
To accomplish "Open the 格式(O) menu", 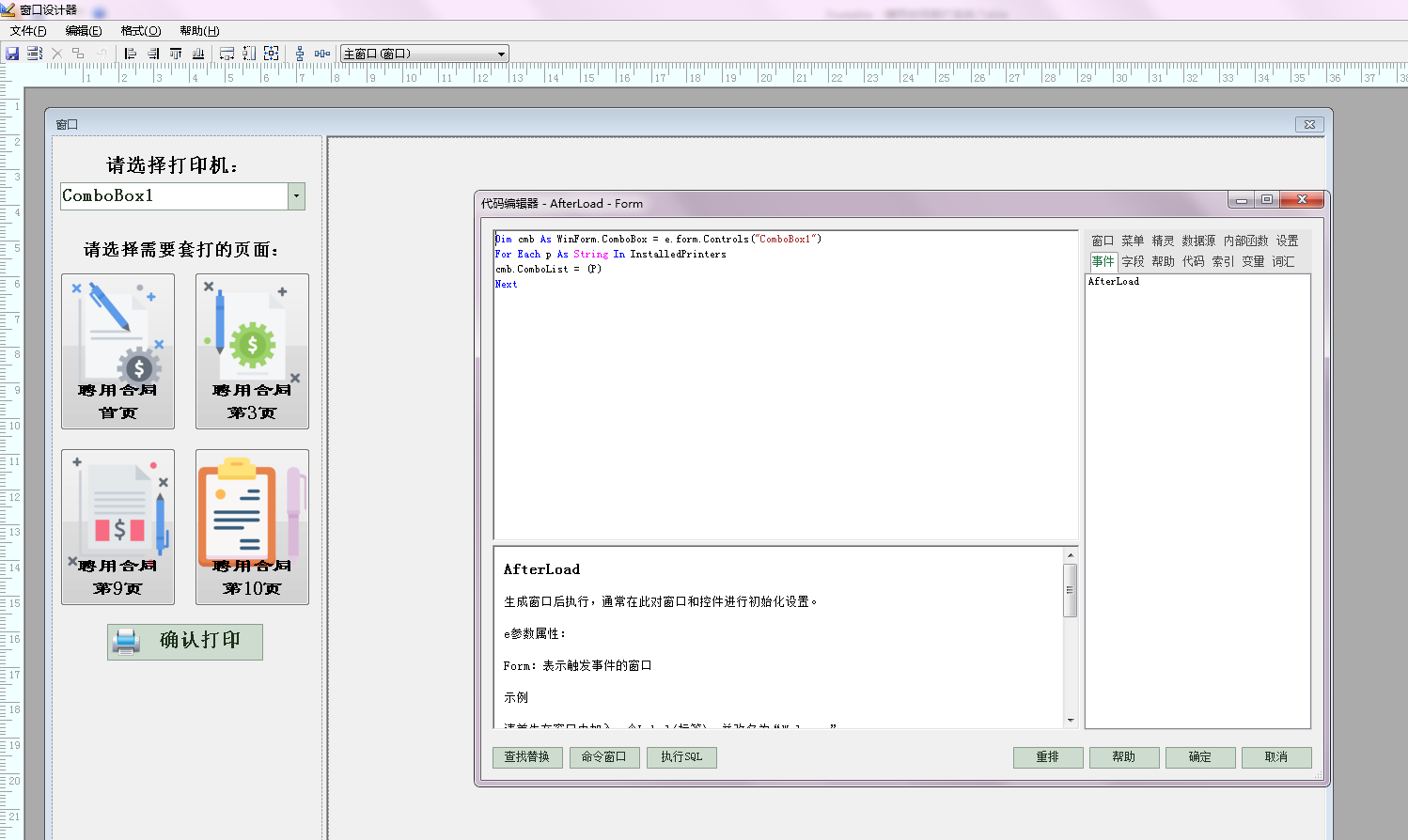I will [141, 31].
